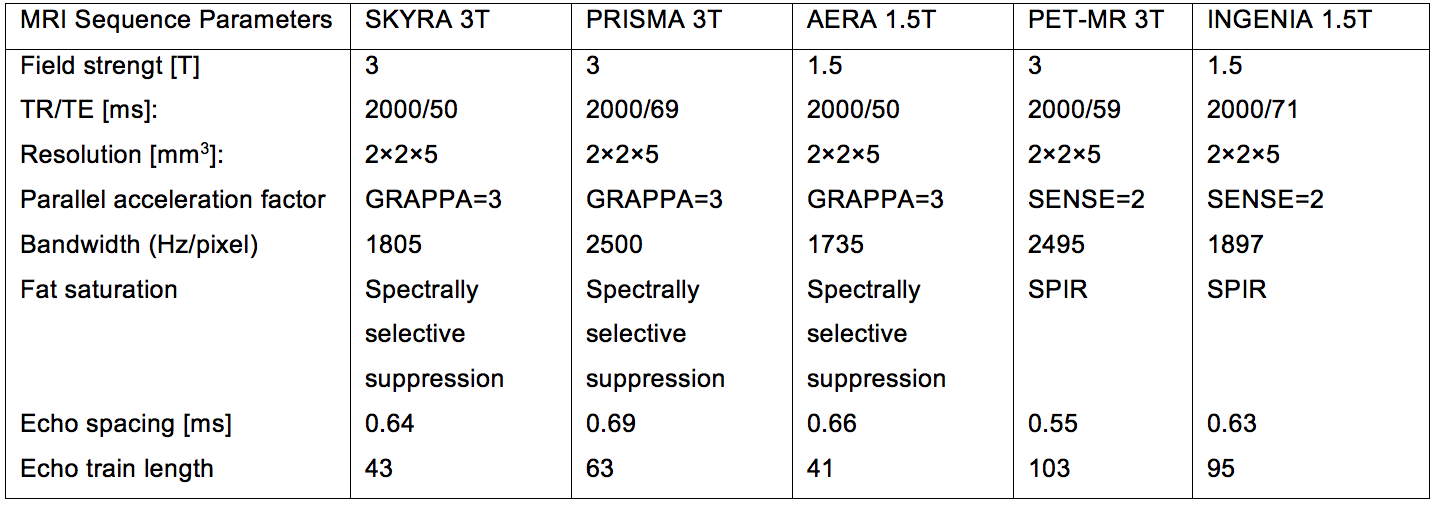Select the Parallel acceleration factor row label
This screenshot has width=1437, height=505.
pyautogui.click(x=173, y=200)
